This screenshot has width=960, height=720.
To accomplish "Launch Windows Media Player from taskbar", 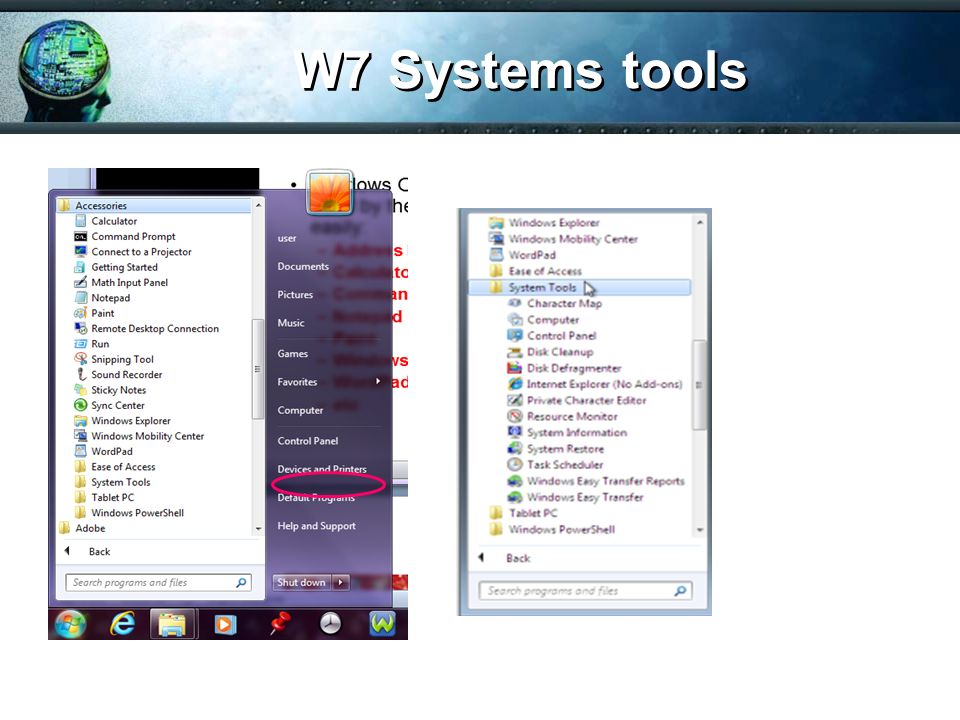I will tap(225, 624).
